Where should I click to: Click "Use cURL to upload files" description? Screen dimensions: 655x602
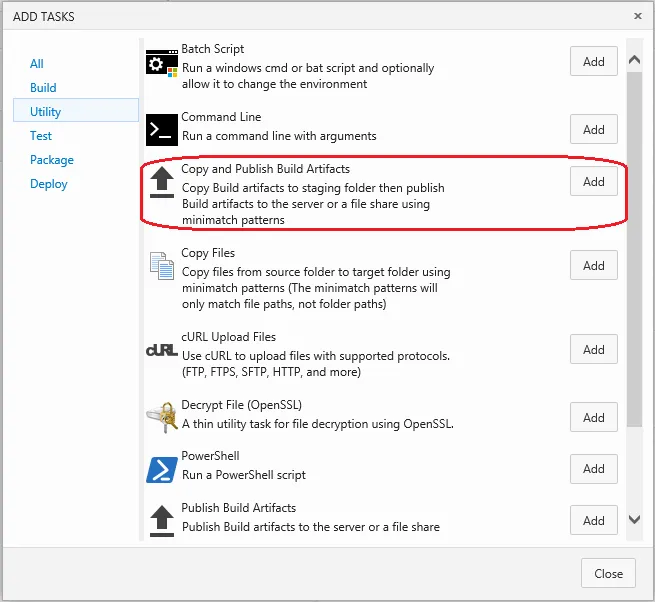point(316,364)
